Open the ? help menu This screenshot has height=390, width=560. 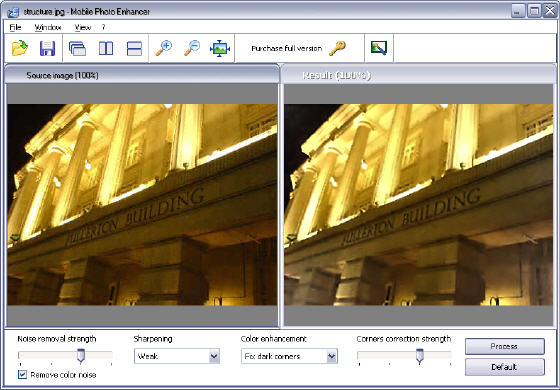pos(104,27)
